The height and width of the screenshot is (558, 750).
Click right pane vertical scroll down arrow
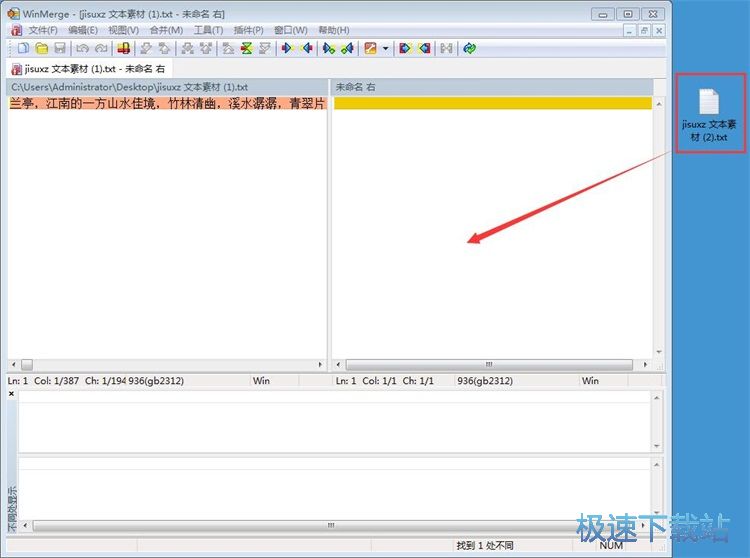[x=659, y=352]
